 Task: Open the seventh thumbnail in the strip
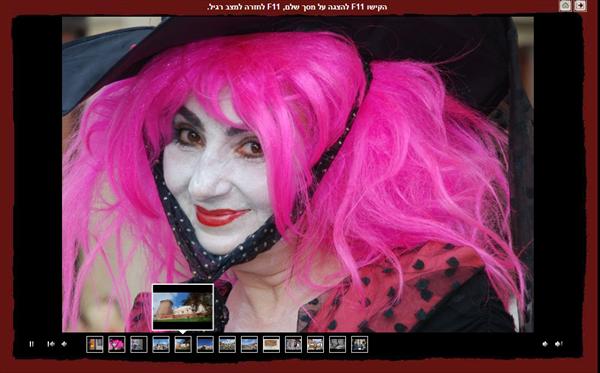click(227, 344)
